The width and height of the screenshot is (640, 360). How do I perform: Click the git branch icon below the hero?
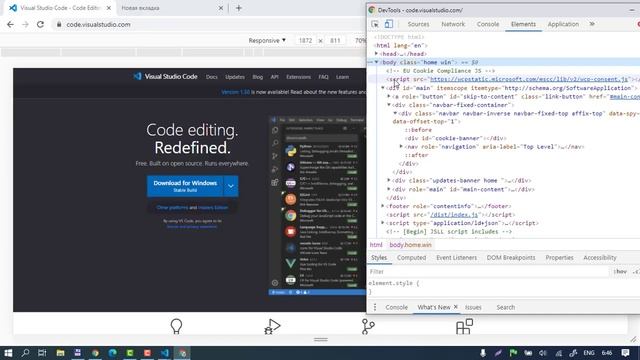point(368,326)
